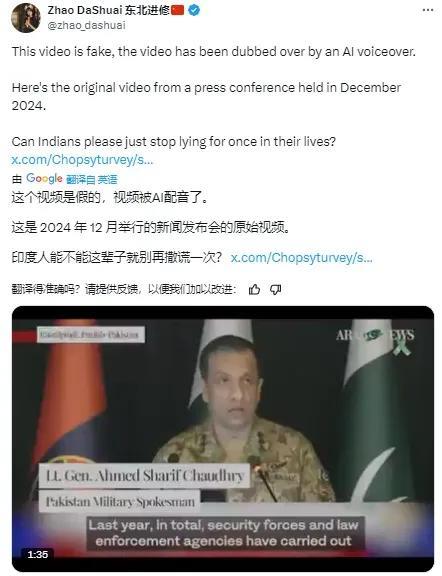442x576 pixels.
Task: Click the ARY News logo in video
Action: [375, 338]
